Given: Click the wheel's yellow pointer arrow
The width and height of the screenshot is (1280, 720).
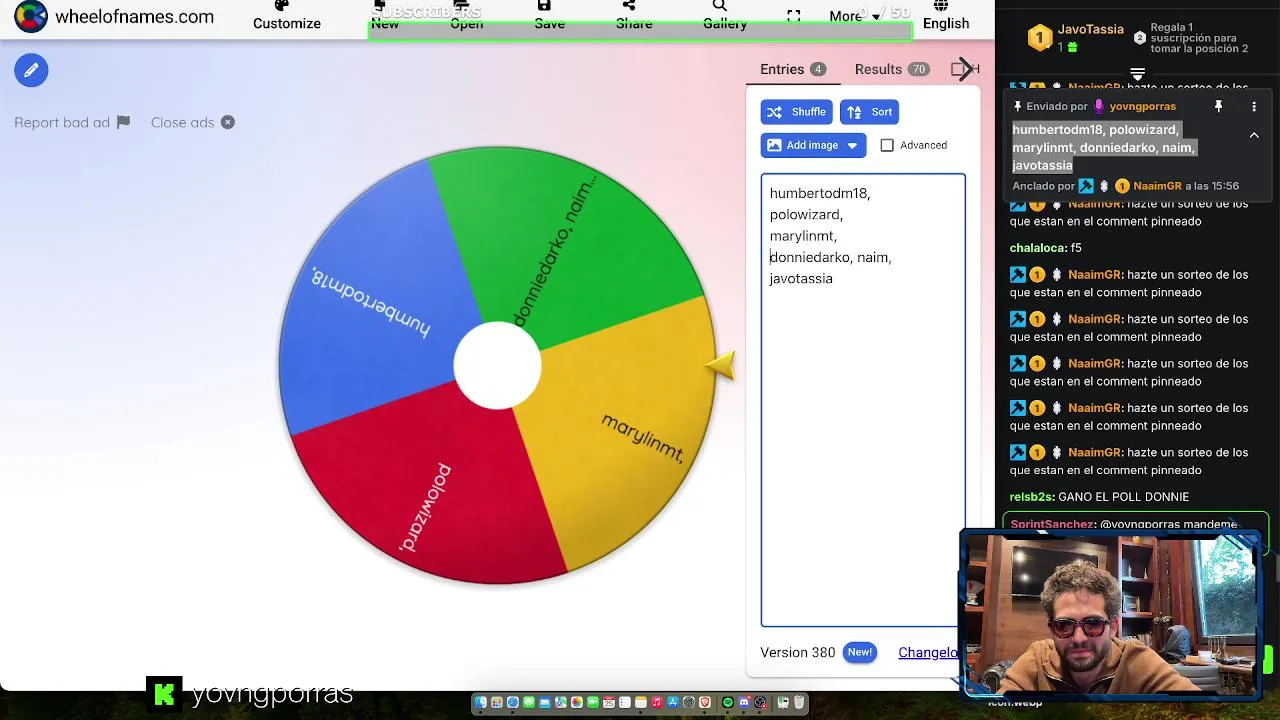Looking at the screenshot, I should tap(722, 366).
